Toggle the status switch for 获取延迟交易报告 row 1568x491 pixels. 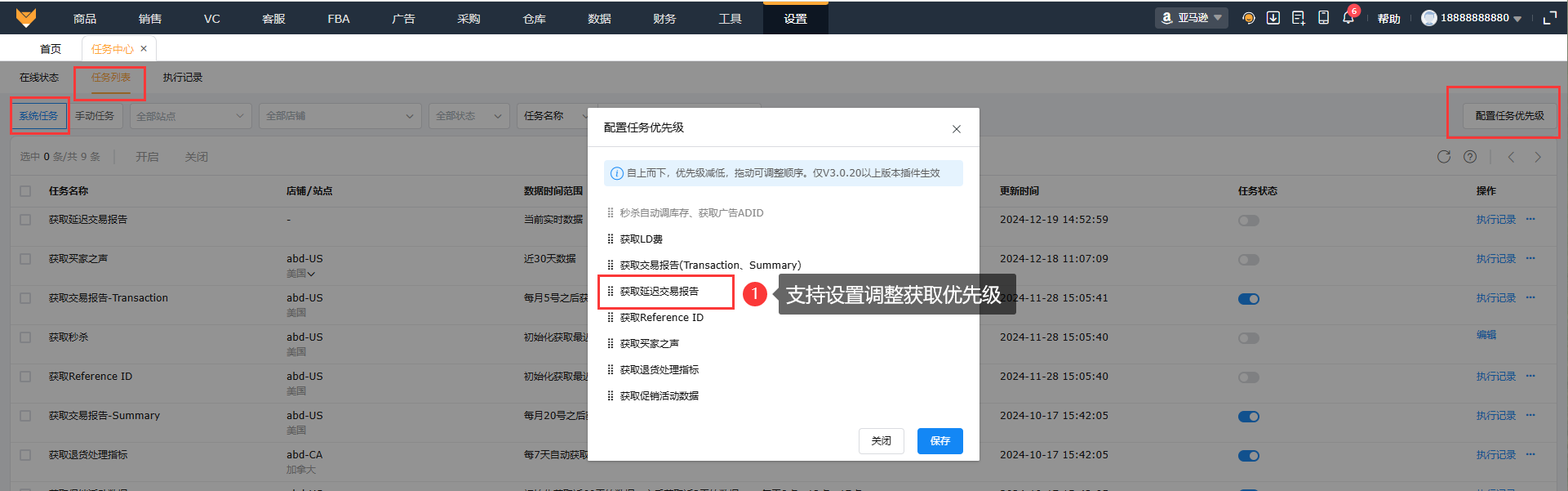1249,221
